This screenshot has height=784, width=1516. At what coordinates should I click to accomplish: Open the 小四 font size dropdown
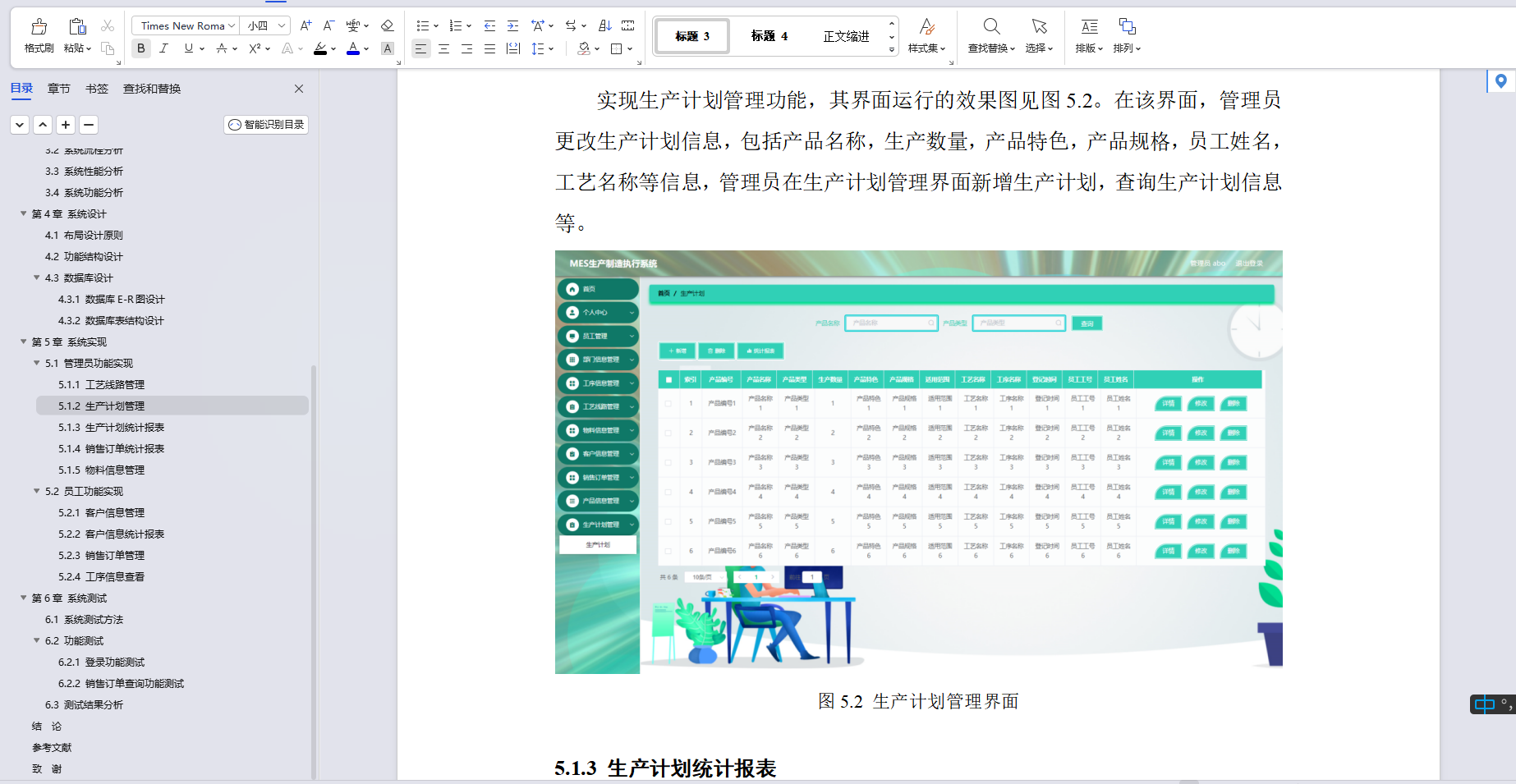tap(265, 25)
